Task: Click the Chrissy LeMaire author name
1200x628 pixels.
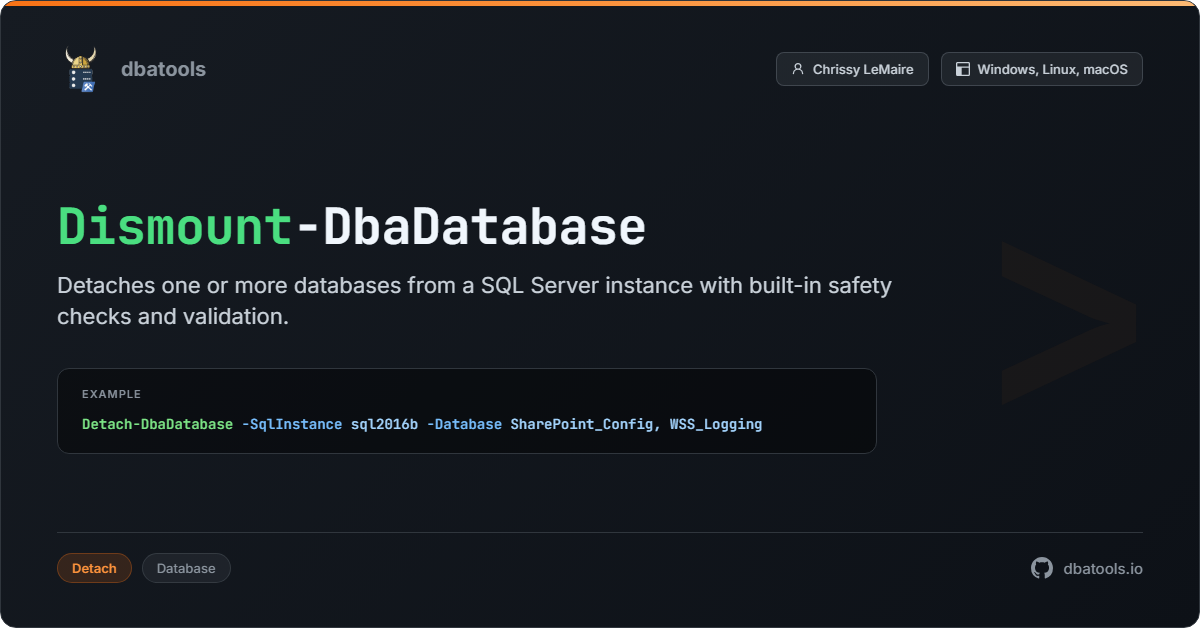Action: point(862,69)
